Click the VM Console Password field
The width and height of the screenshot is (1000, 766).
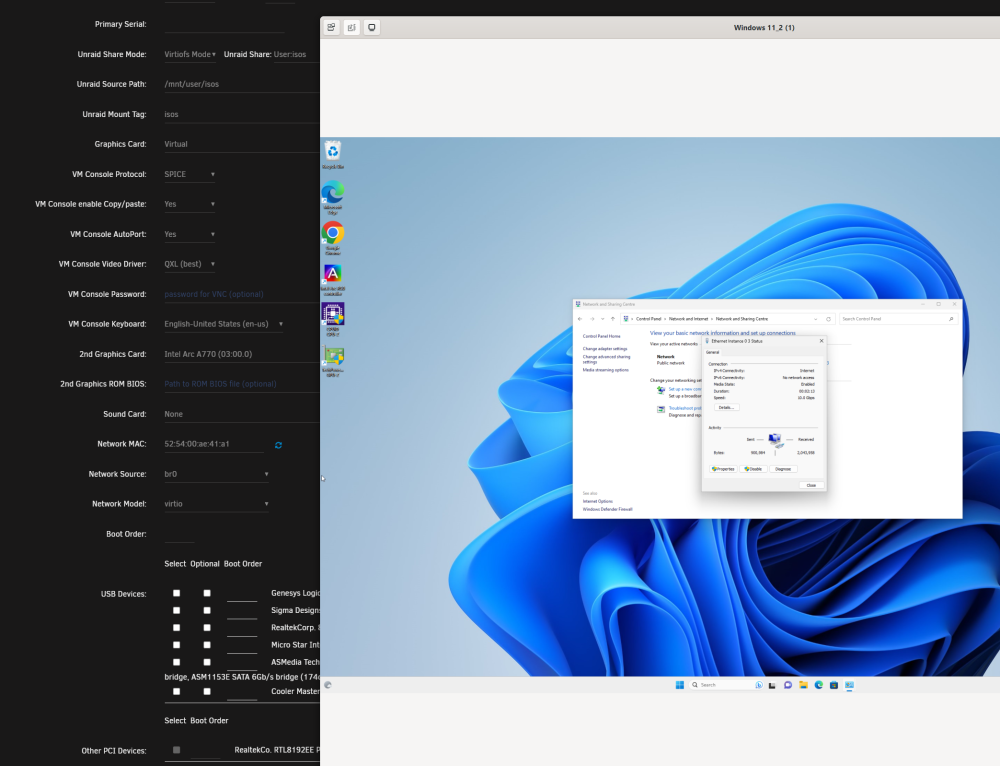241,294
